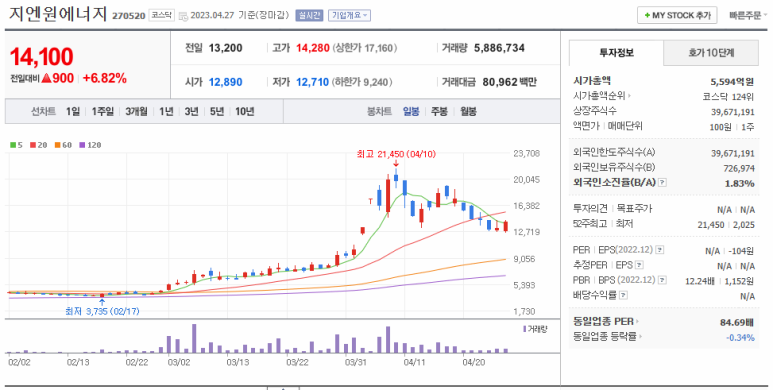The width and height of the screenshot is (773, 390).
Task: Click the stock code 270520
Action: [129, 16]
